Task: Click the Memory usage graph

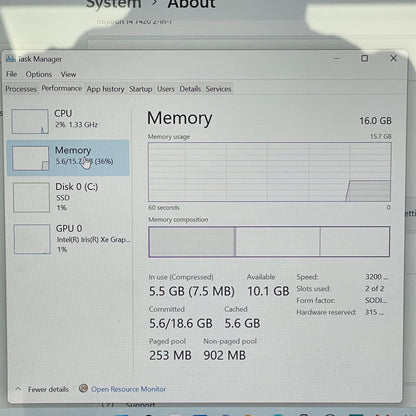Action: [x=269, y=172]
